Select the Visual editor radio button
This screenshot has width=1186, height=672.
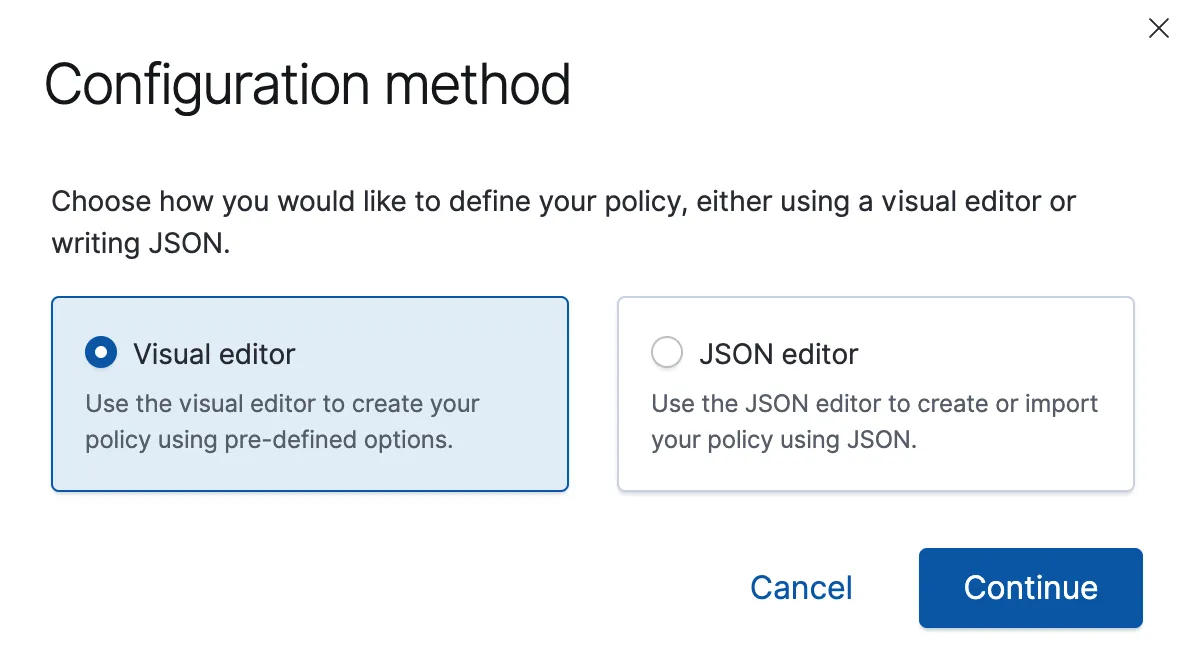[x=101, y=353]
